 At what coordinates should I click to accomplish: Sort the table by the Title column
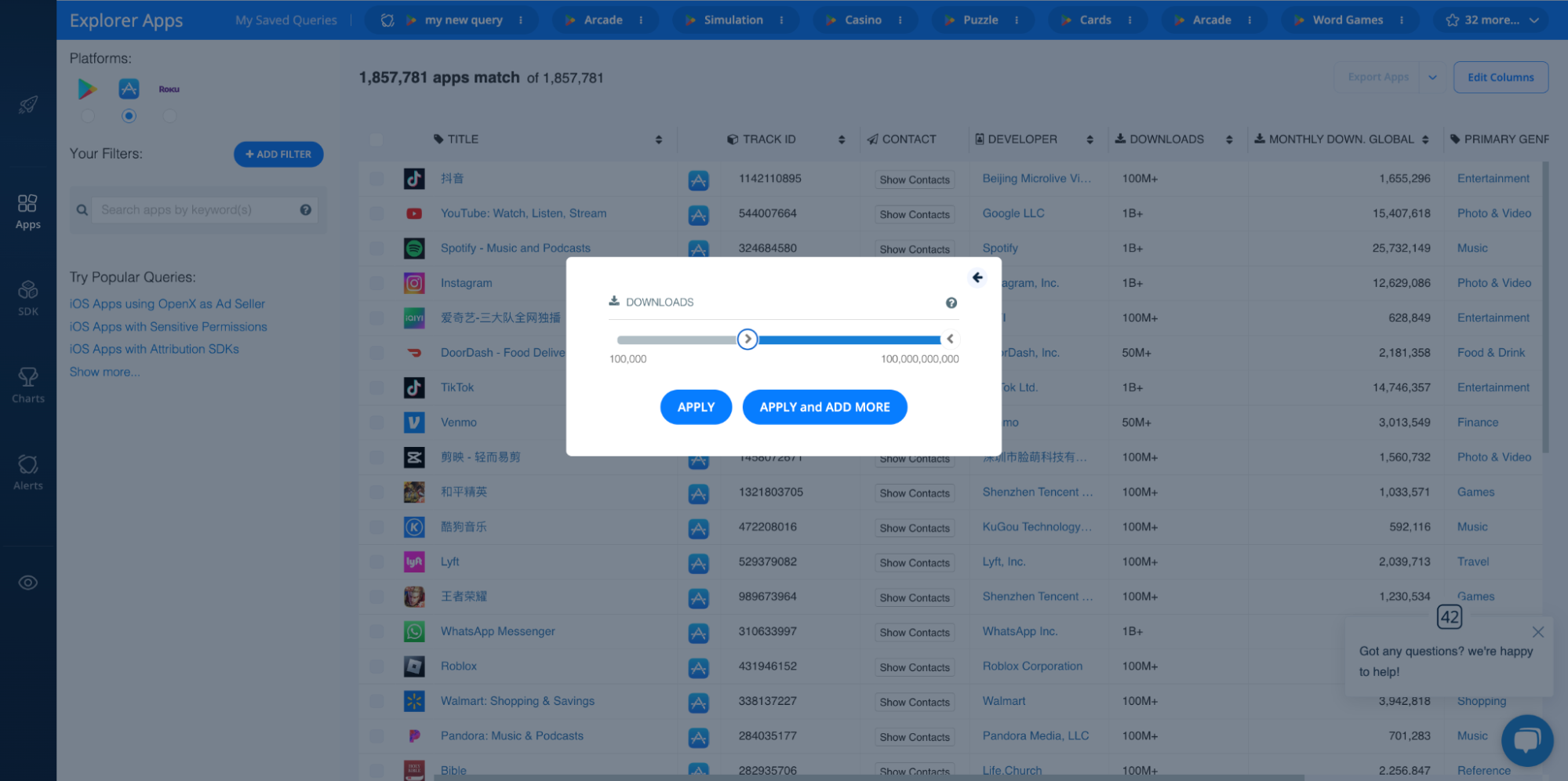(659, 140)
